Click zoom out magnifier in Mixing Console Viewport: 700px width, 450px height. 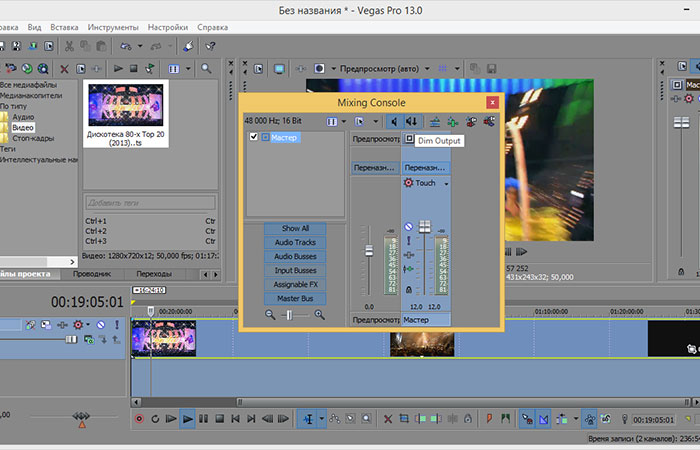[270, 315]
